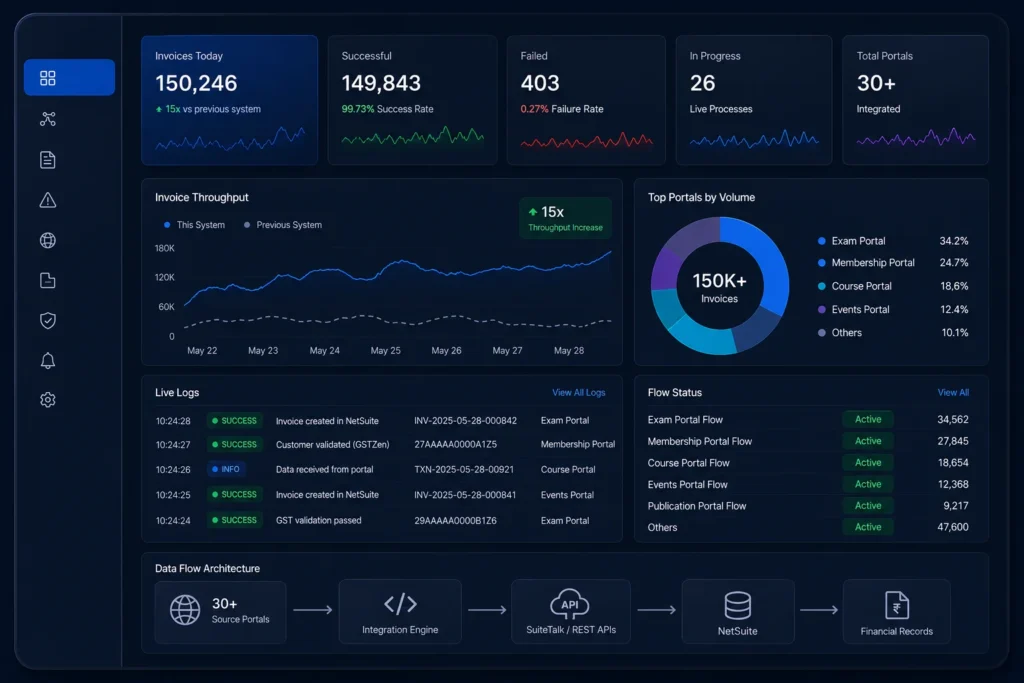
Task: Open the globe portals icon in sidebar
Action: pos(48,240)
